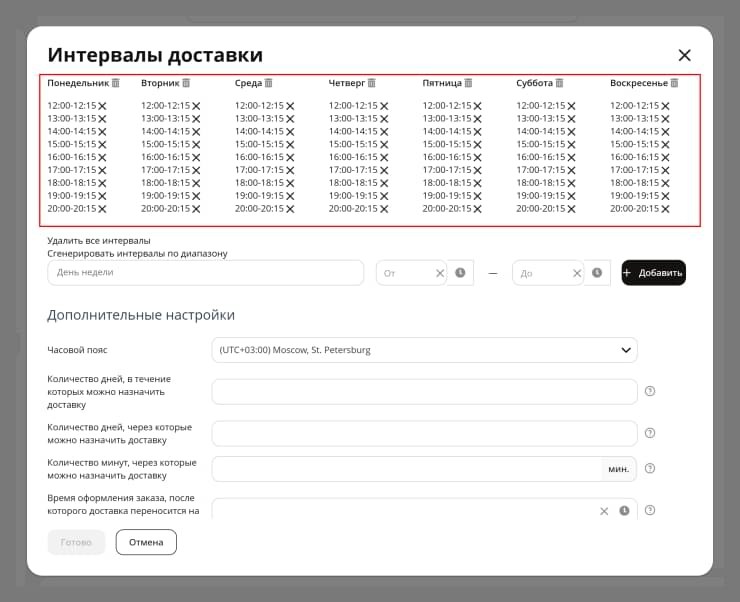Click Сгенерировать интервалы по диапазону link
740x602 pixels.
pos(137,253)
